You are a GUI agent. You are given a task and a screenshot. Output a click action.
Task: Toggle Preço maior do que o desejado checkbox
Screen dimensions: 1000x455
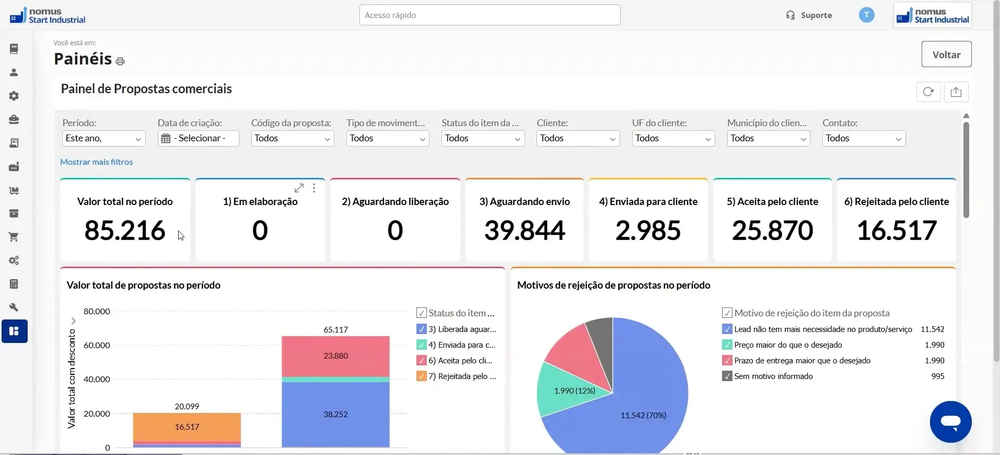click(x=727, y=345)
